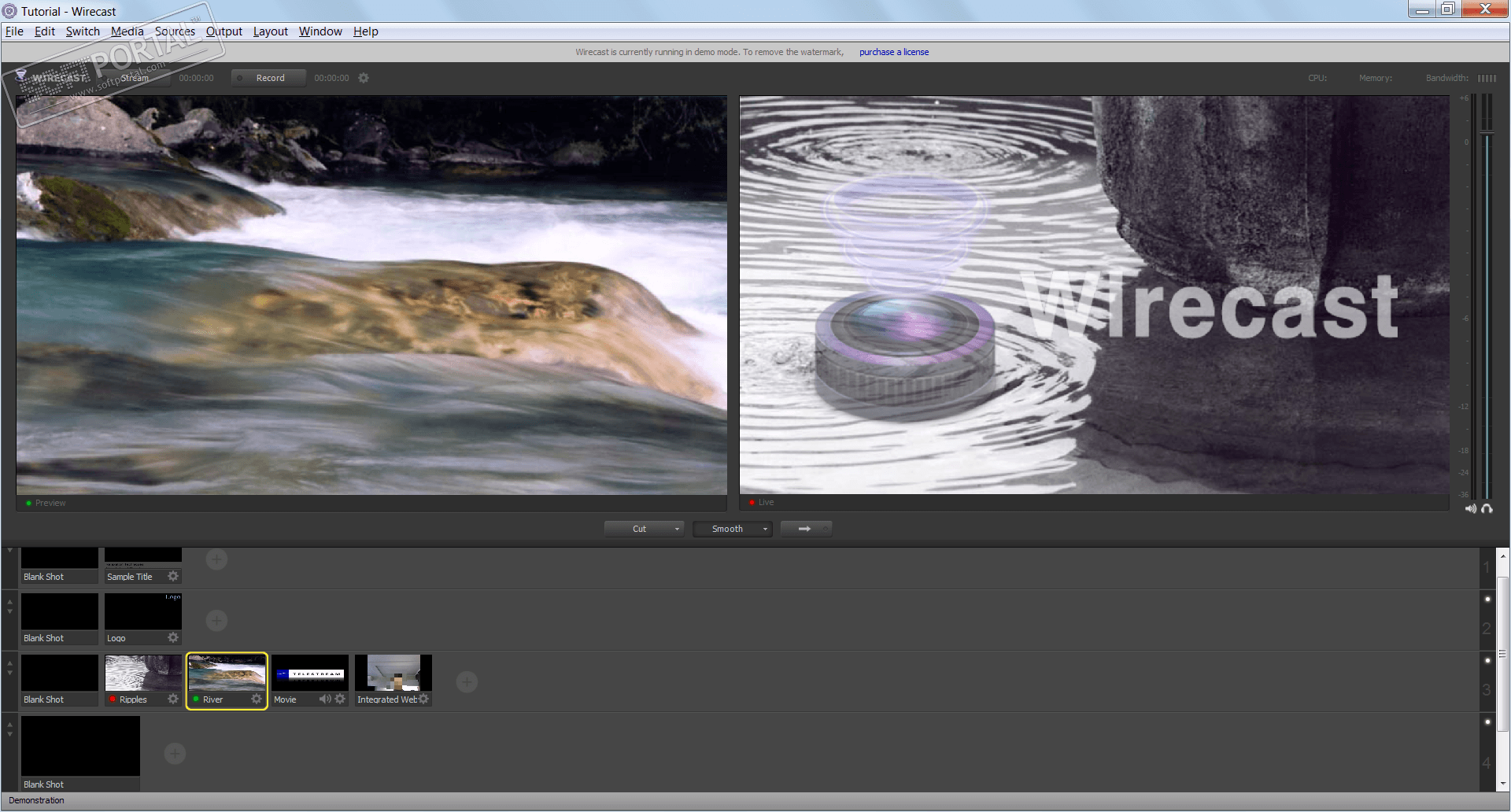
Task: Move layer 4 up with its arrow
Action: 10,725
